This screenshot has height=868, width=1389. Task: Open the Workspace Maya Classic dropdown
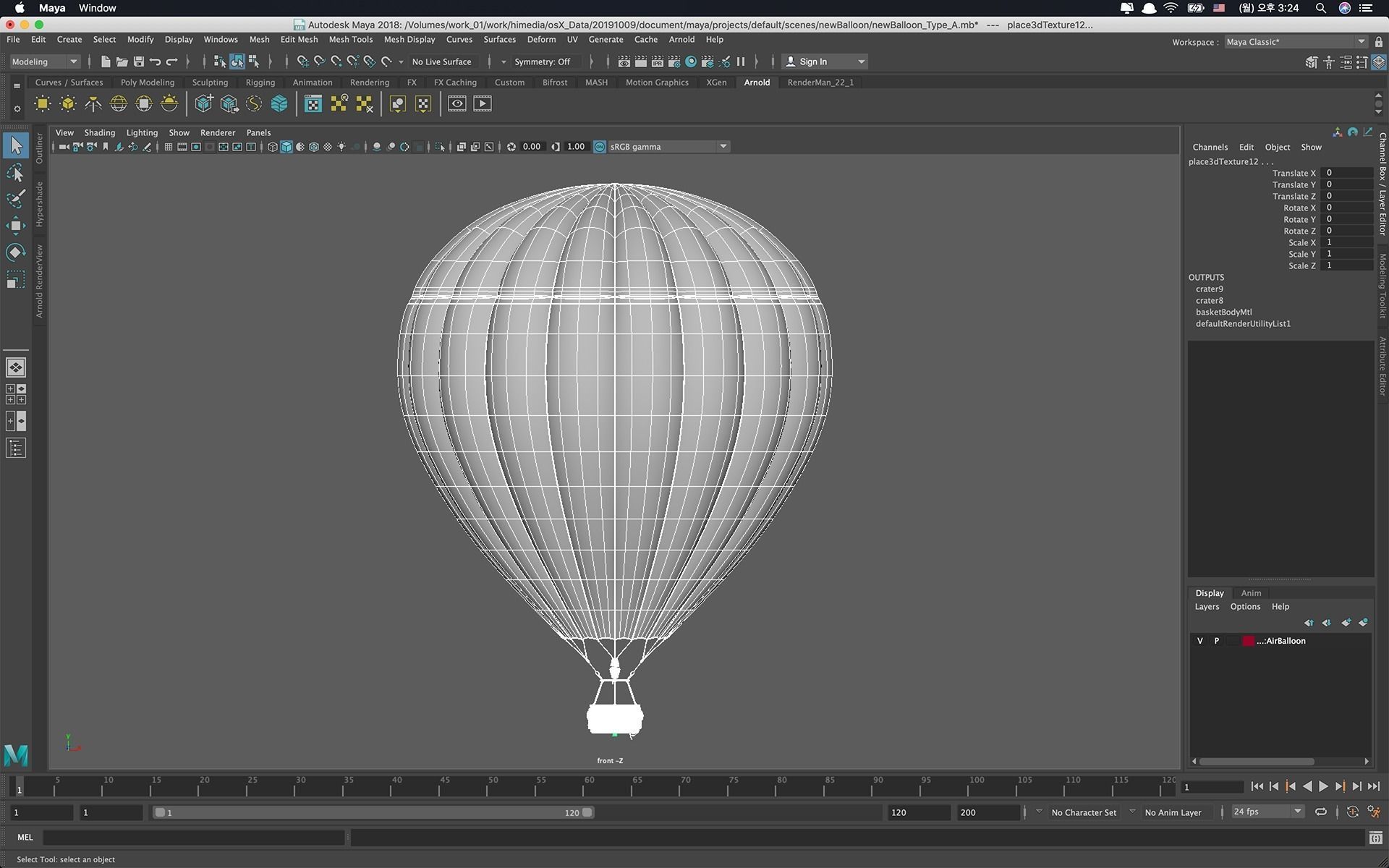pos(1296,42)
